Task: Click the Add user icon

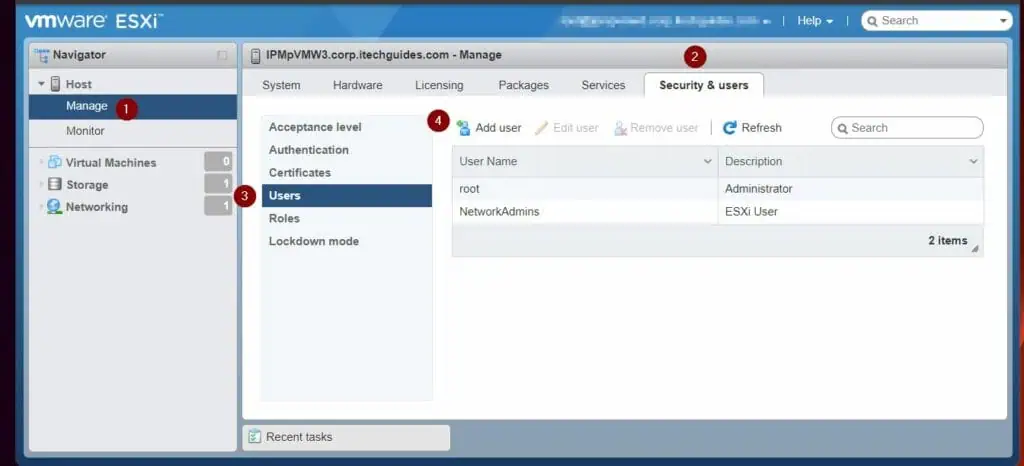Action: [x=464, y=128]
